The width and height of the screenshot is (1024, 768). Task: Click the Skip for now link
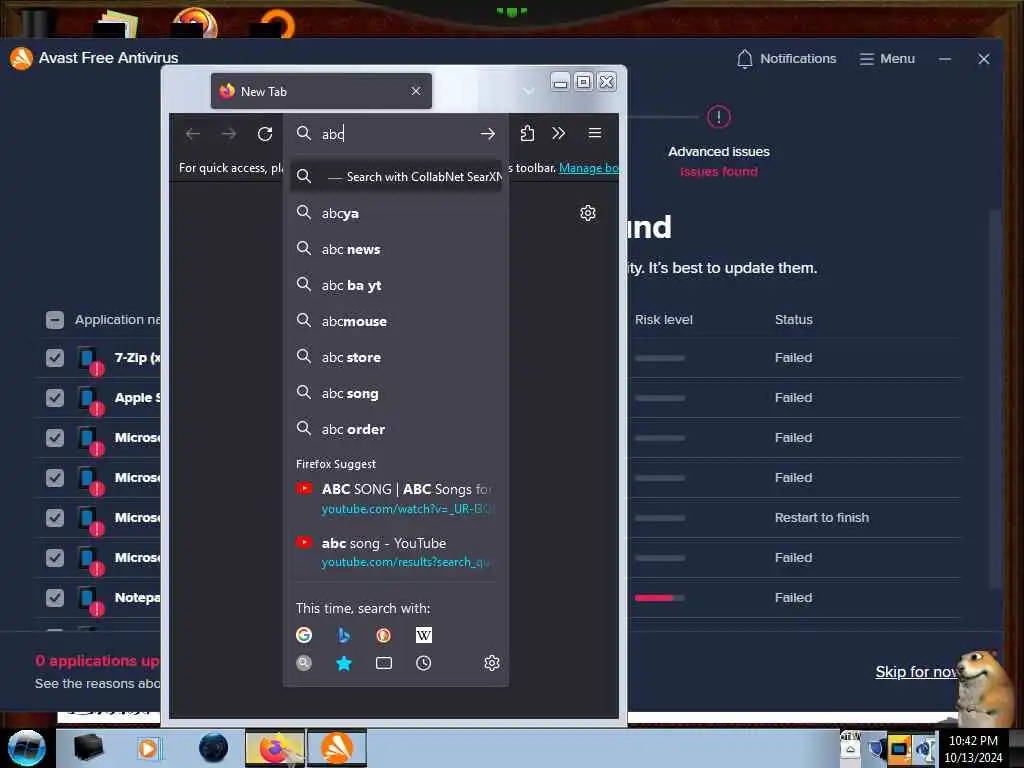point(916,672)
